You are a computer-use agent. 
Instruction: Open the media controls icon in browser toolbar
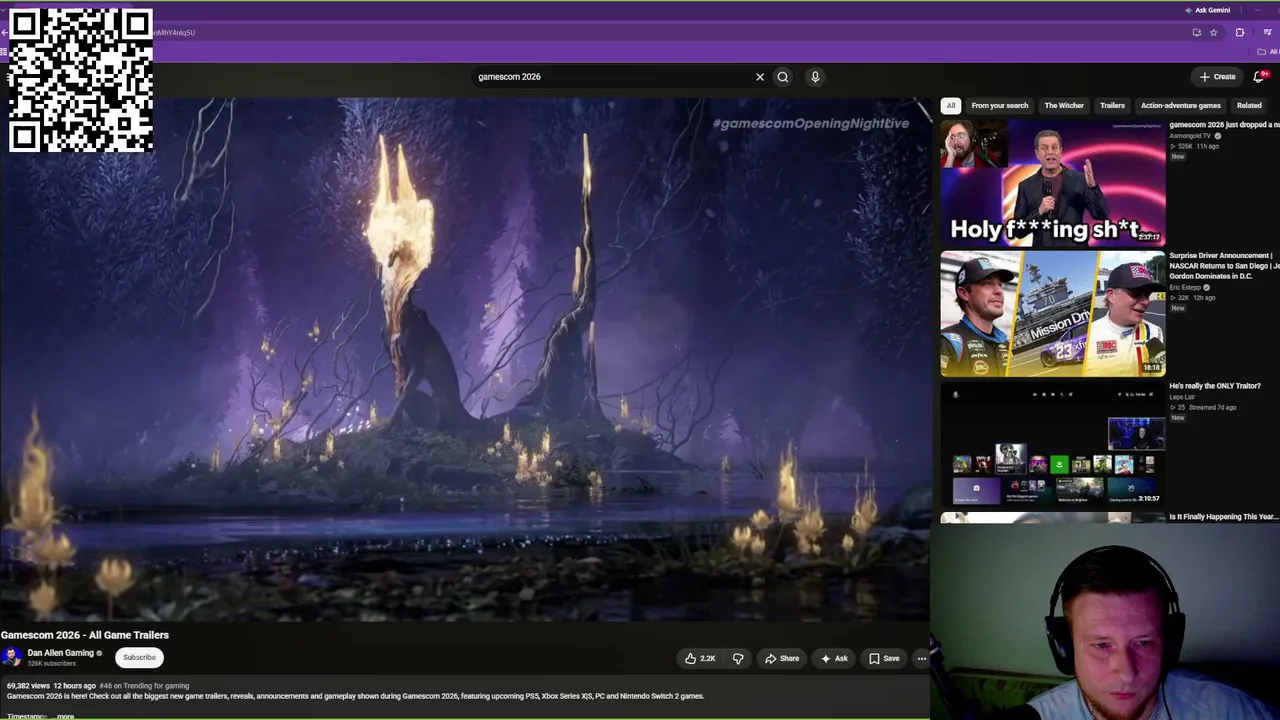coord(1267,32)
